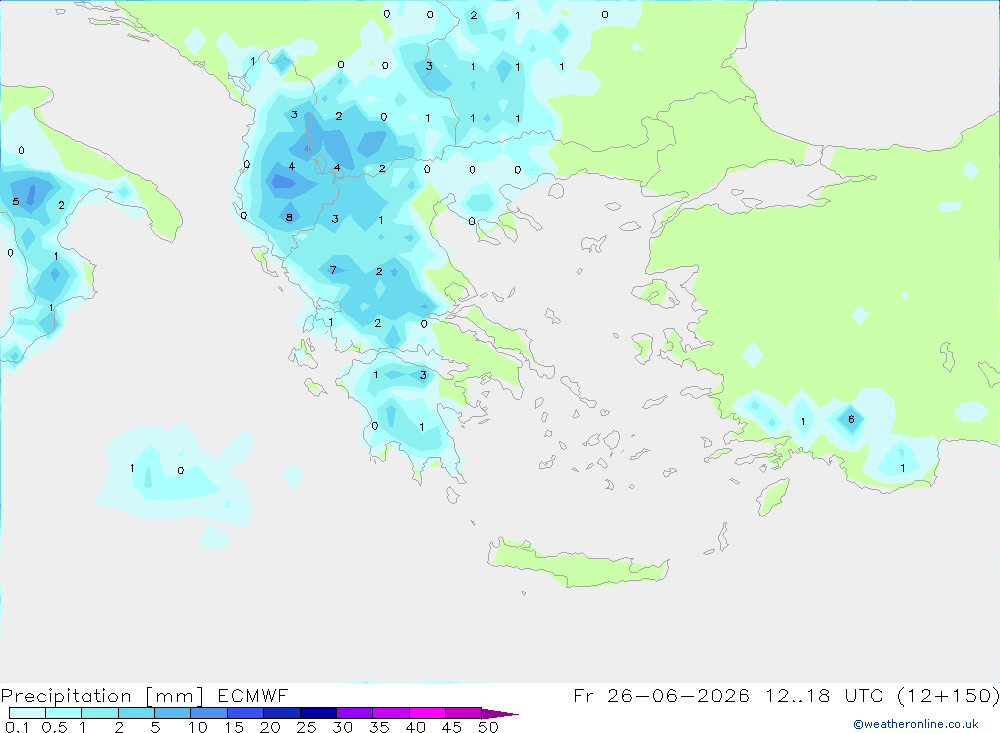The image size is (1000, 733).
Task: Click the (12+150) forecast hour text
Action: point(948,695)
